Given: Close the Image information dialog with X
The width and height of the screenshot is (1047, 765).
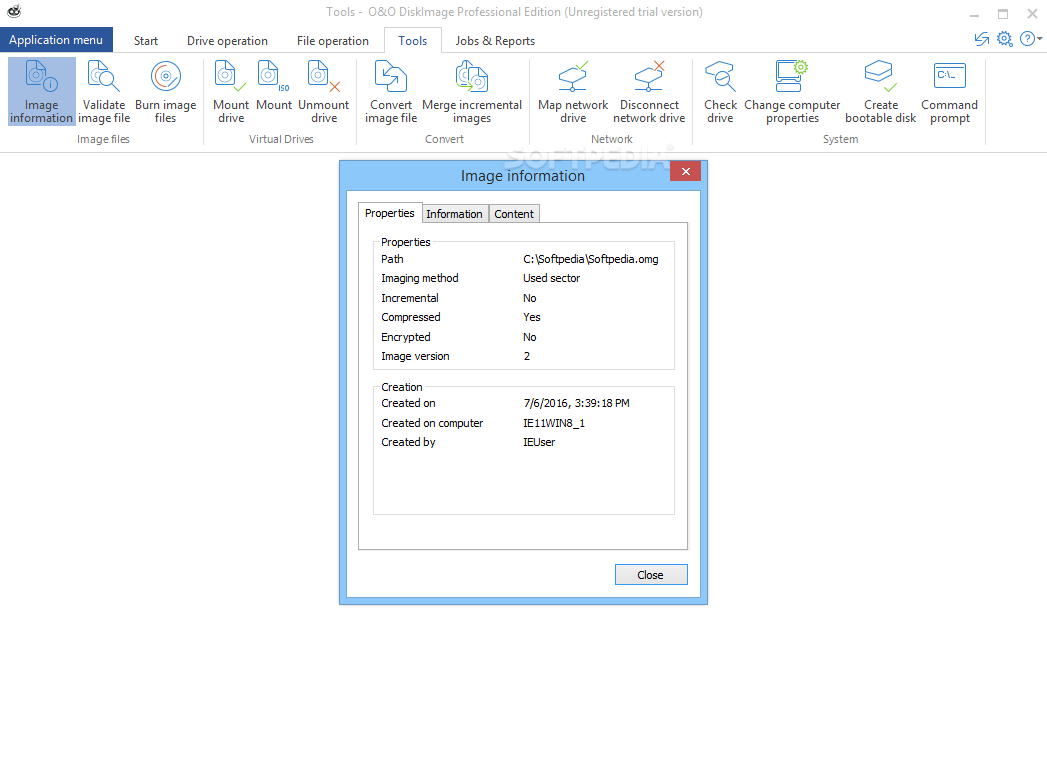Looking at the screenshot, I should pyautogui.click(x=686, y=172).
